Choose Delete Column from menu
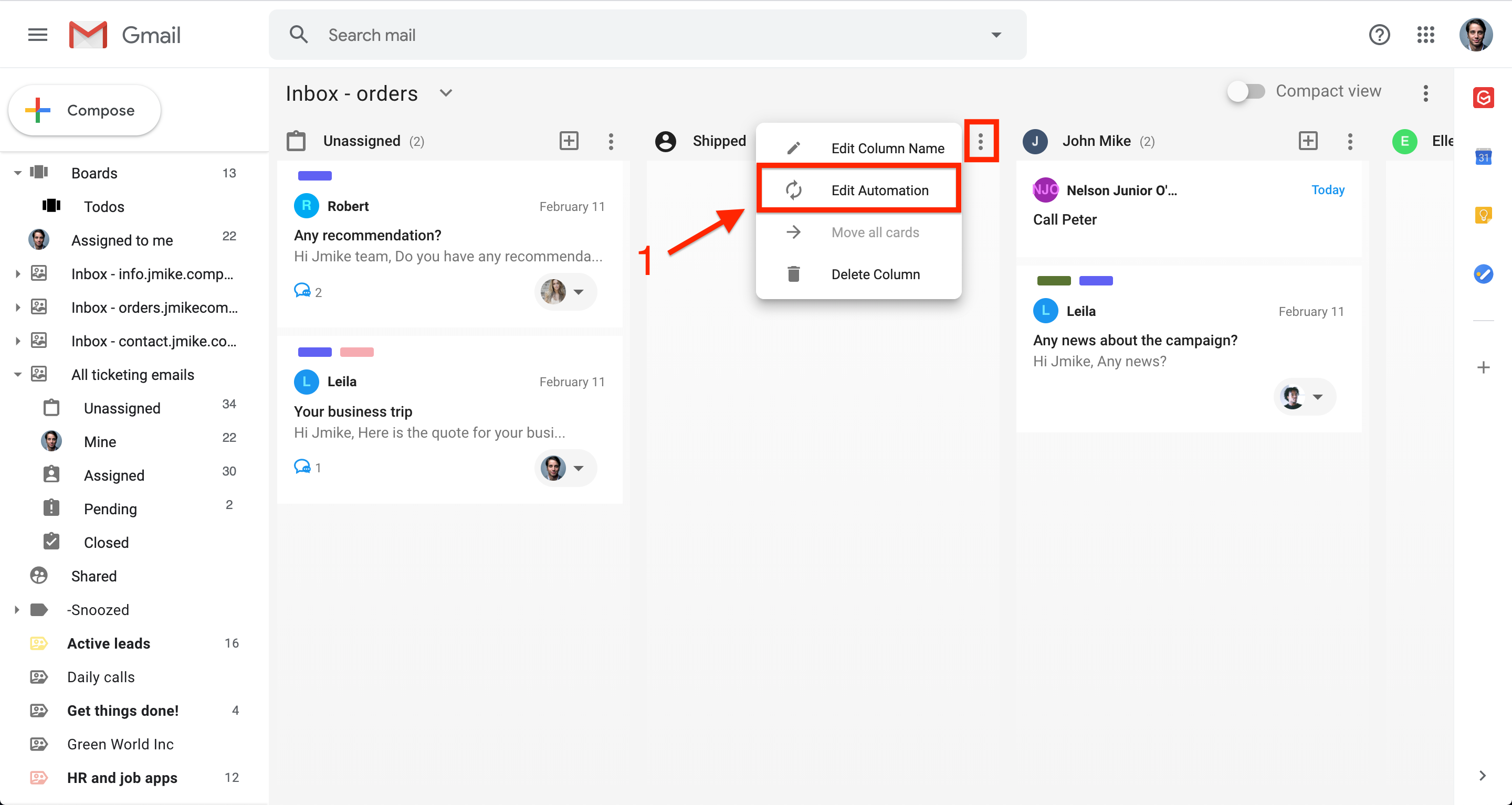 click(x=859, y=274)
